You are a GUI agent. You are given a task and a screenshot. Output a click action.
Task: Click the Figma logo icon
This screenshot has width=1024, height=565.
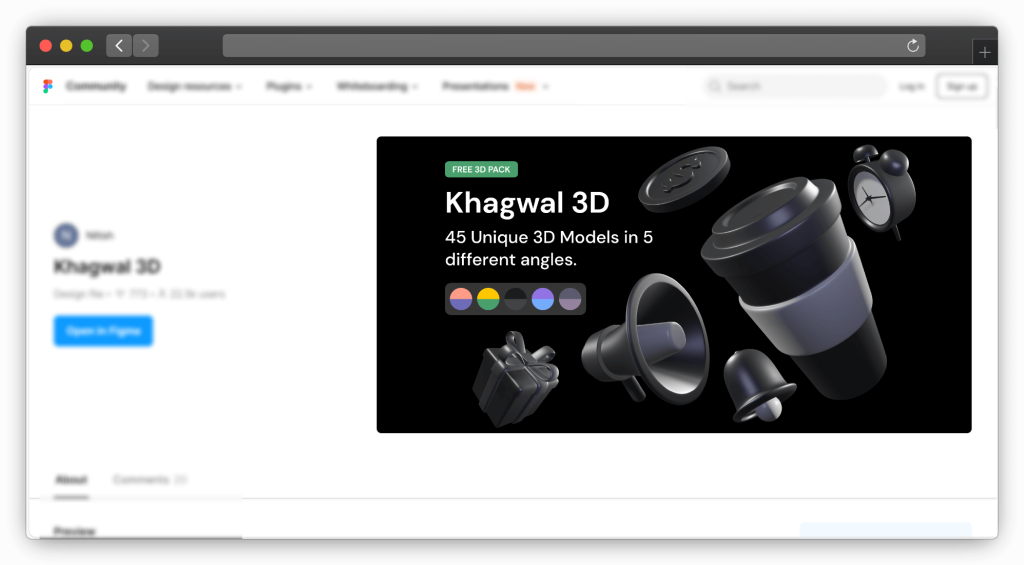coord(47,87)
